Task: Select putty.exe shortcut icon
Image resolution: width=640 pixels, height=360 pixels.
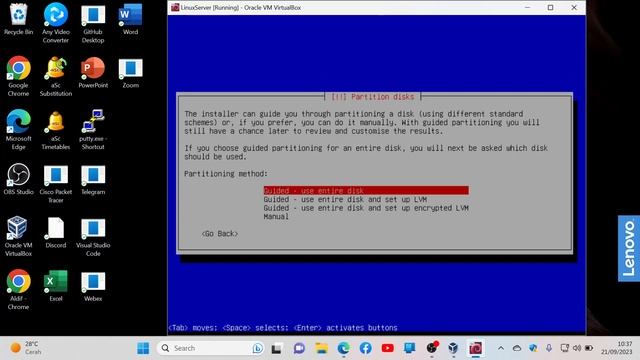Action: click(x=93, y=129)
